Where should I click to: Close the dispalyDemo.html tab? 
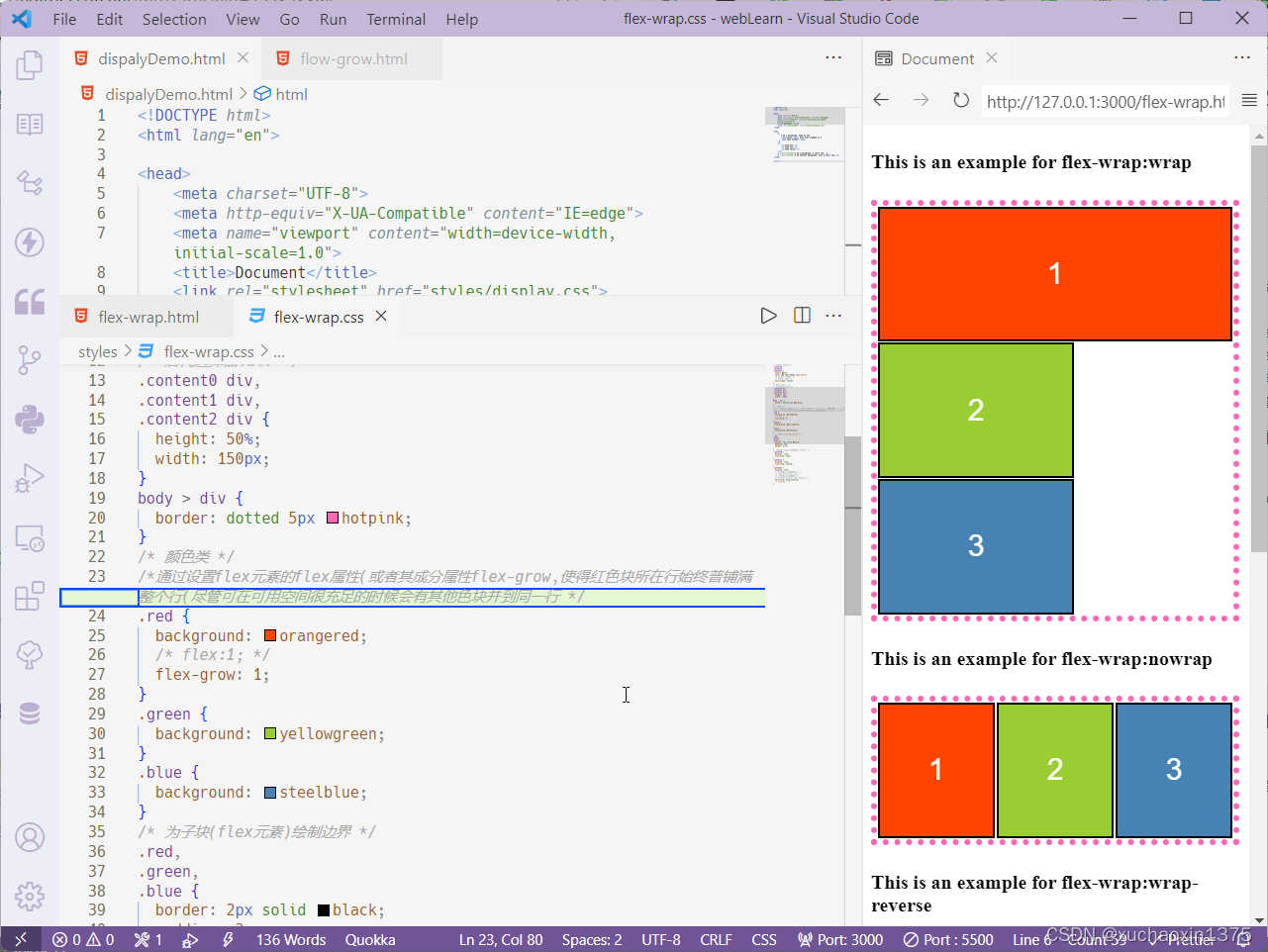[243, 58]
